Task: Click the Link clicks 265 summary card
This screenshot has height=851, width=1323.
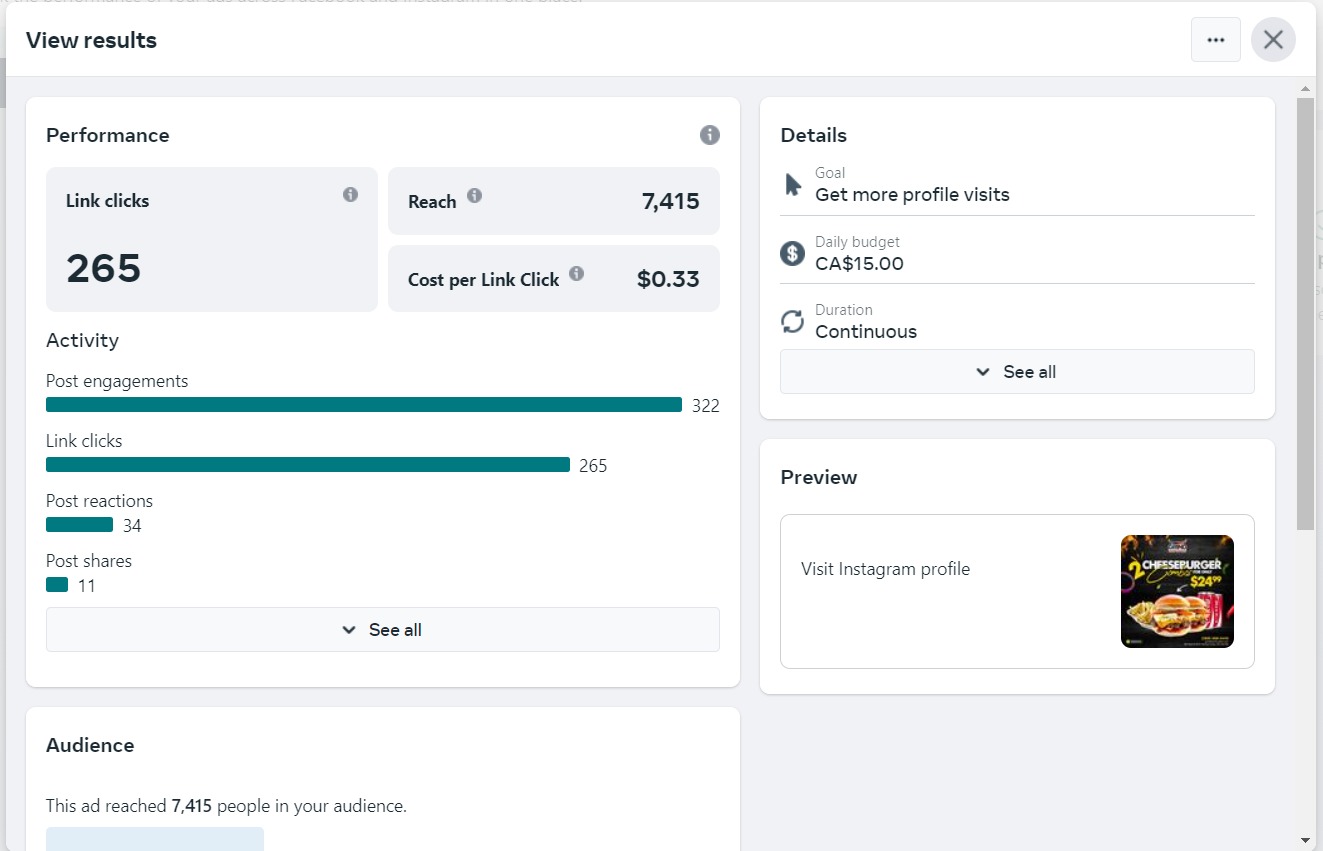Action: tap(211, 240)
